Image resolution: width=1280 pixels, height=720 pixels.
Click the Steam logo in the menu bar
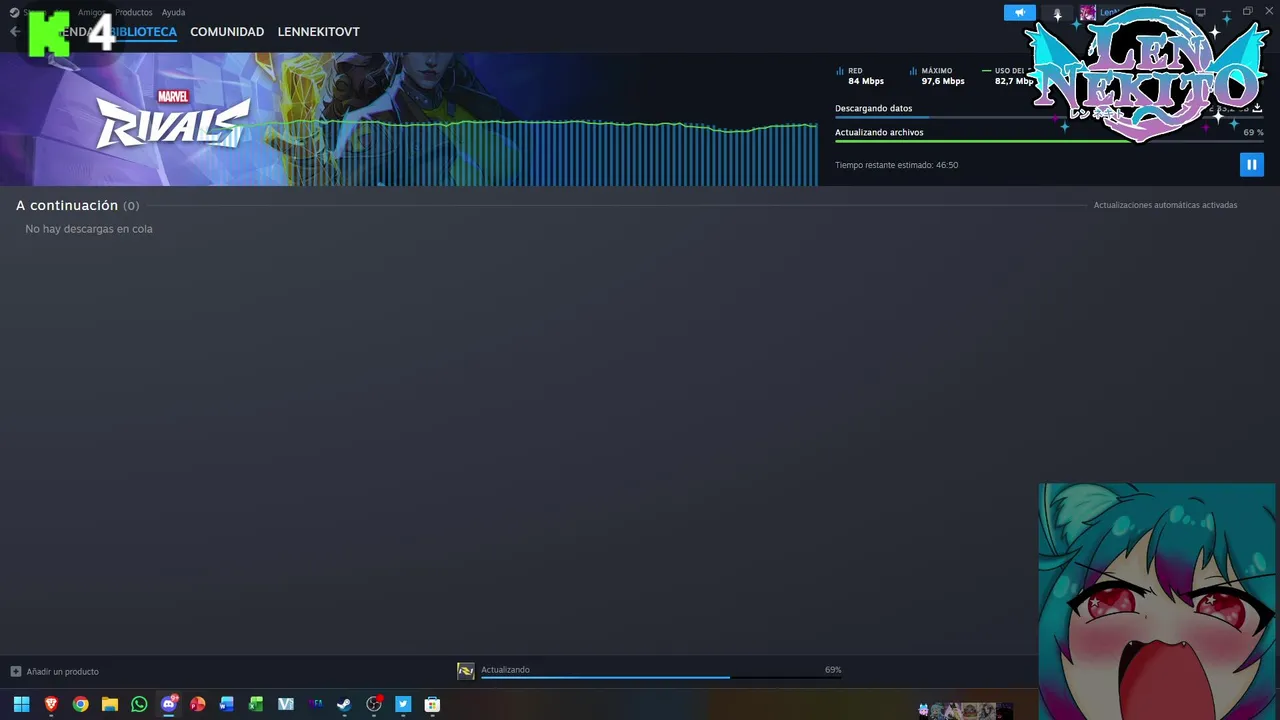click(x=14, y=12)
